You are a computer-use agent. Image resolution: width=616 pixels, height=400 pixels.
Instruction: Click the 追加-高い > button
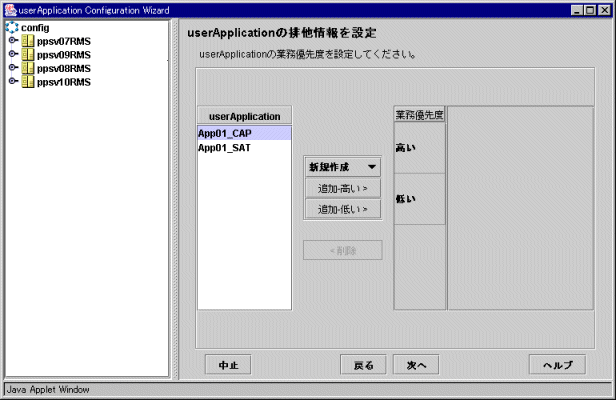click(343, 189)
